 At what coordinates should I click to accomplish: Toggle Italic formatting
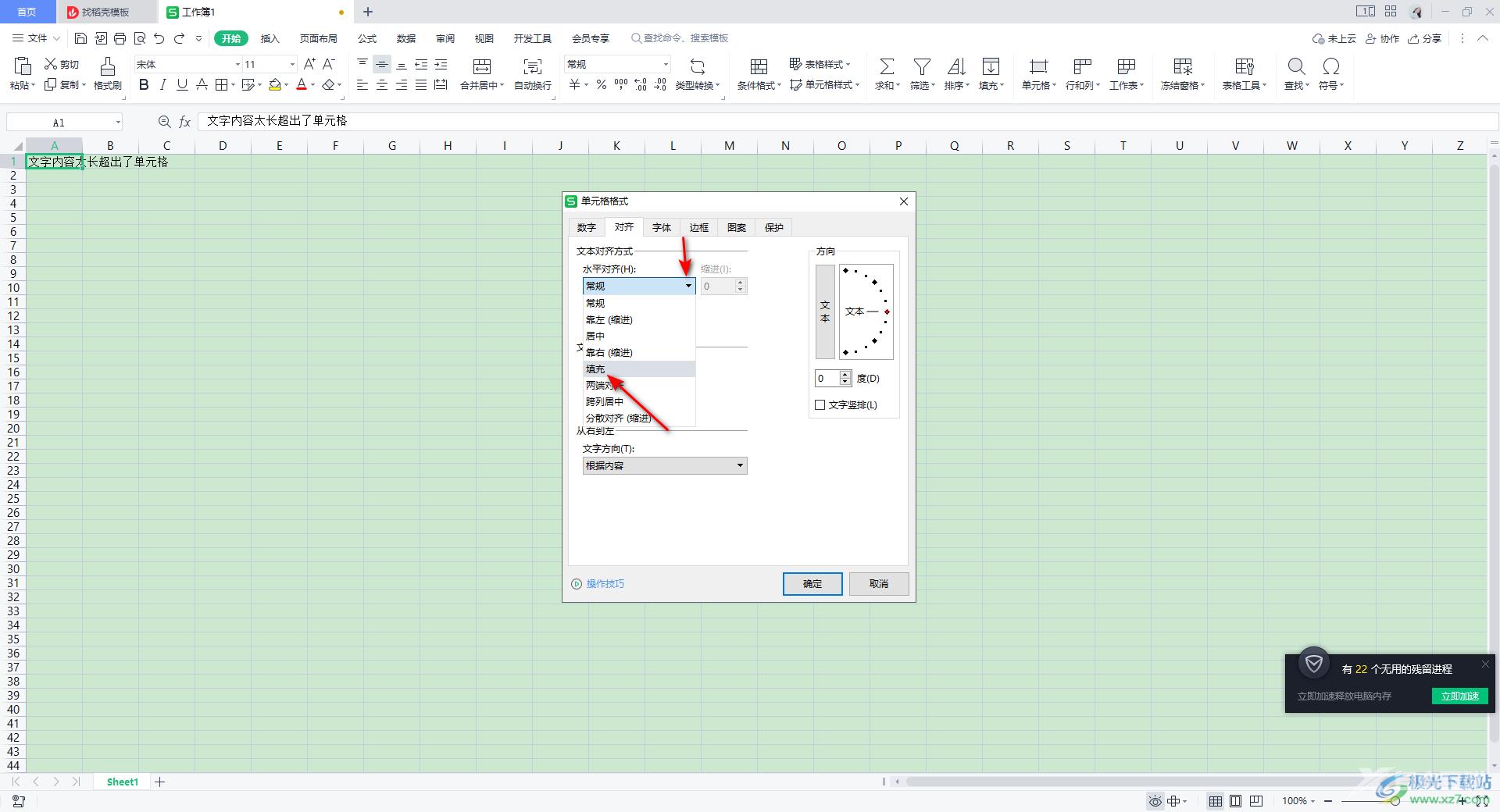point(162,84)
